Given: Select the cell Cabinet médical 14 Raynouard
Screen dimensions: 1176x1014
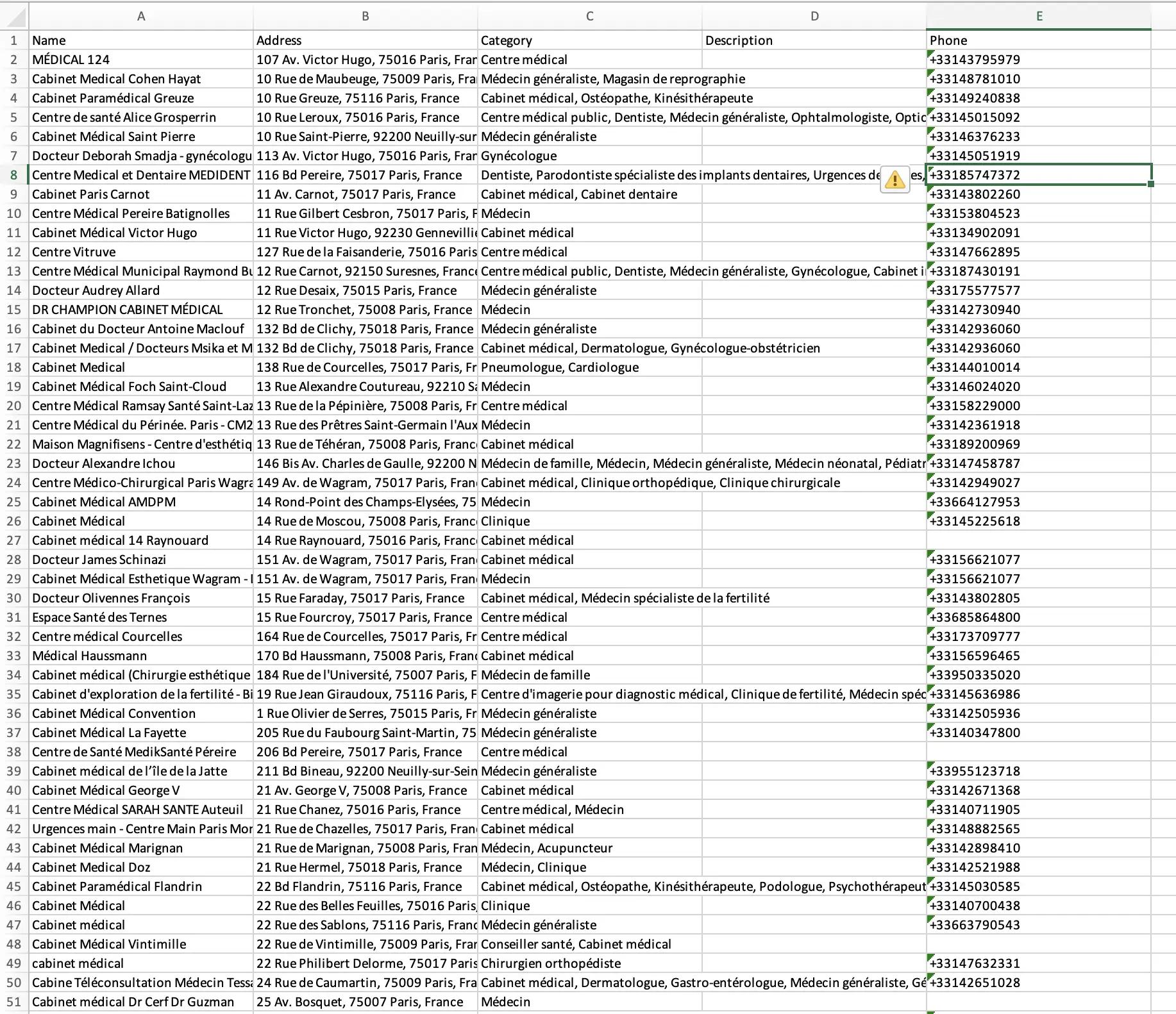Looking at the screenshot, I should click(x=141, y=540).
